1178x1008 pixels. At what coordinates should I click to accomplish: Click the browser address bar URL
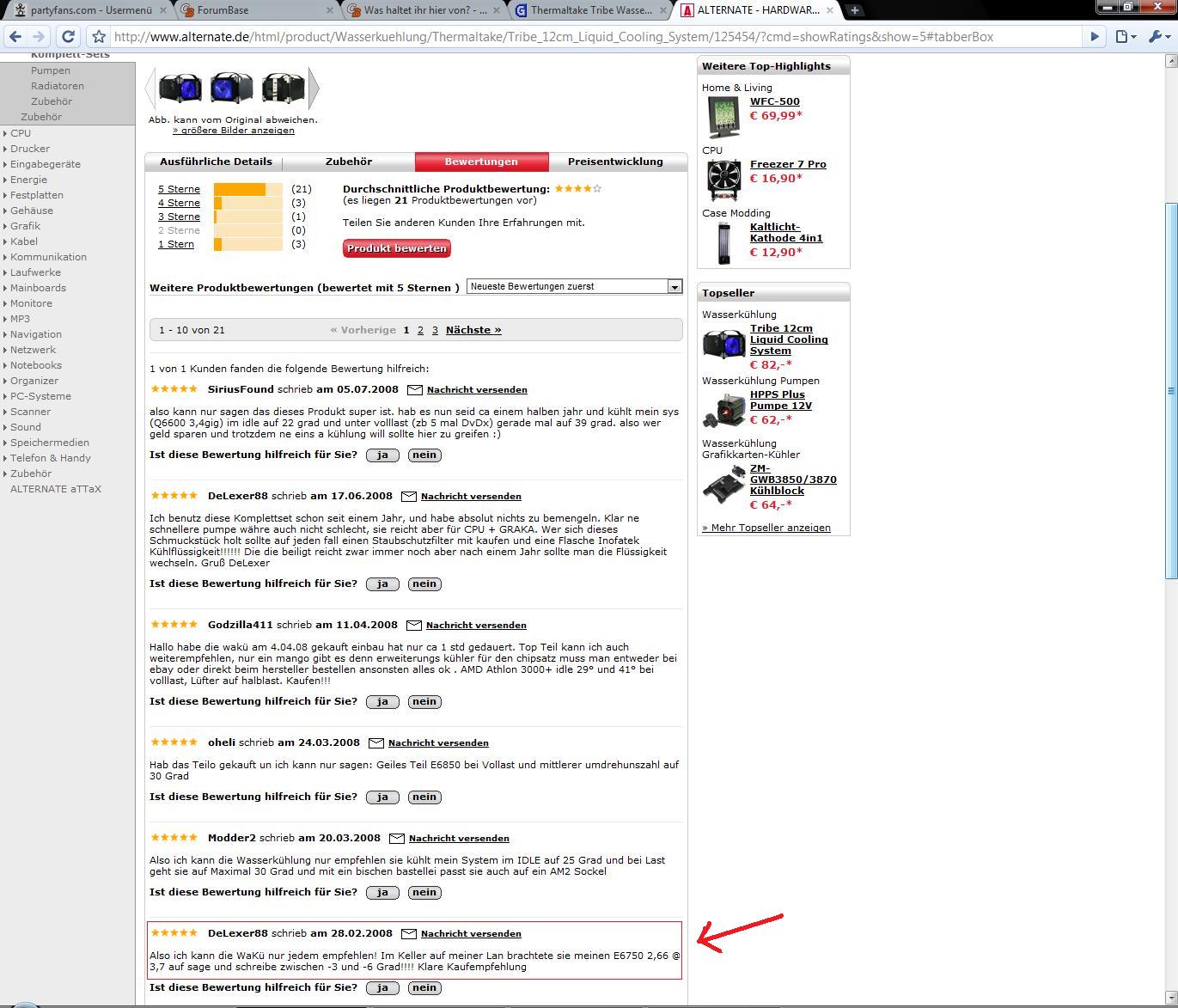pyautogui.click(x=553, y=37)
